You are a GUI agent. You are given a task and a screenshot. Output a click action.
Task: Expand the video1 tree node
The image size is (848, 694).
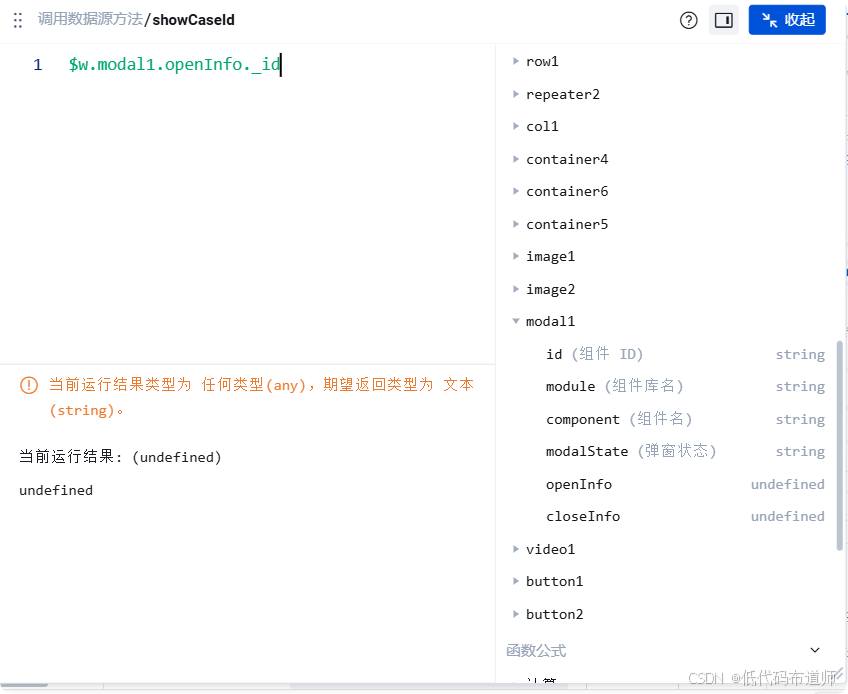pos(515,549)
